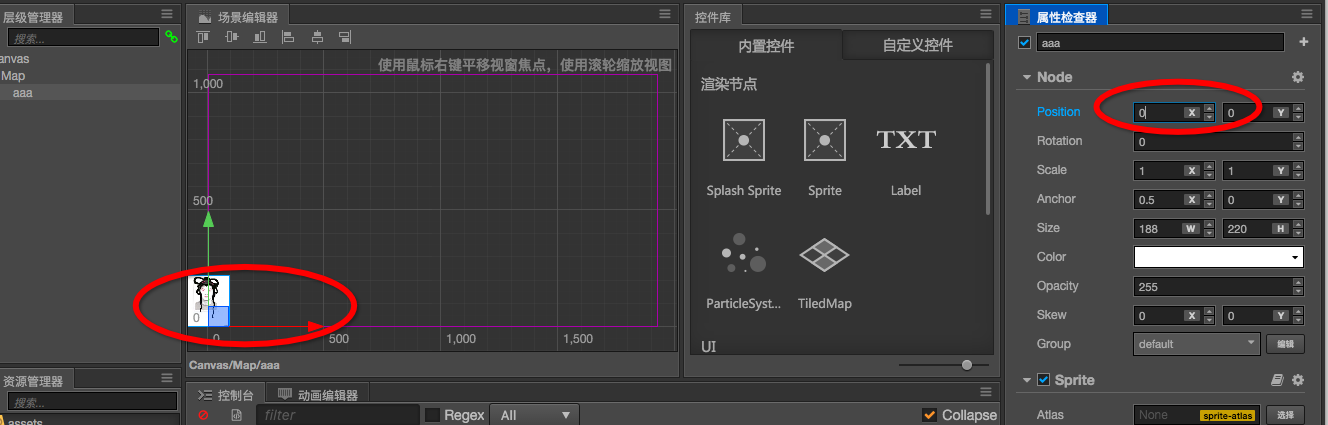
Task: Select the Splash Sprite widget
Action: pyautogui.click(x=744, y=156)
